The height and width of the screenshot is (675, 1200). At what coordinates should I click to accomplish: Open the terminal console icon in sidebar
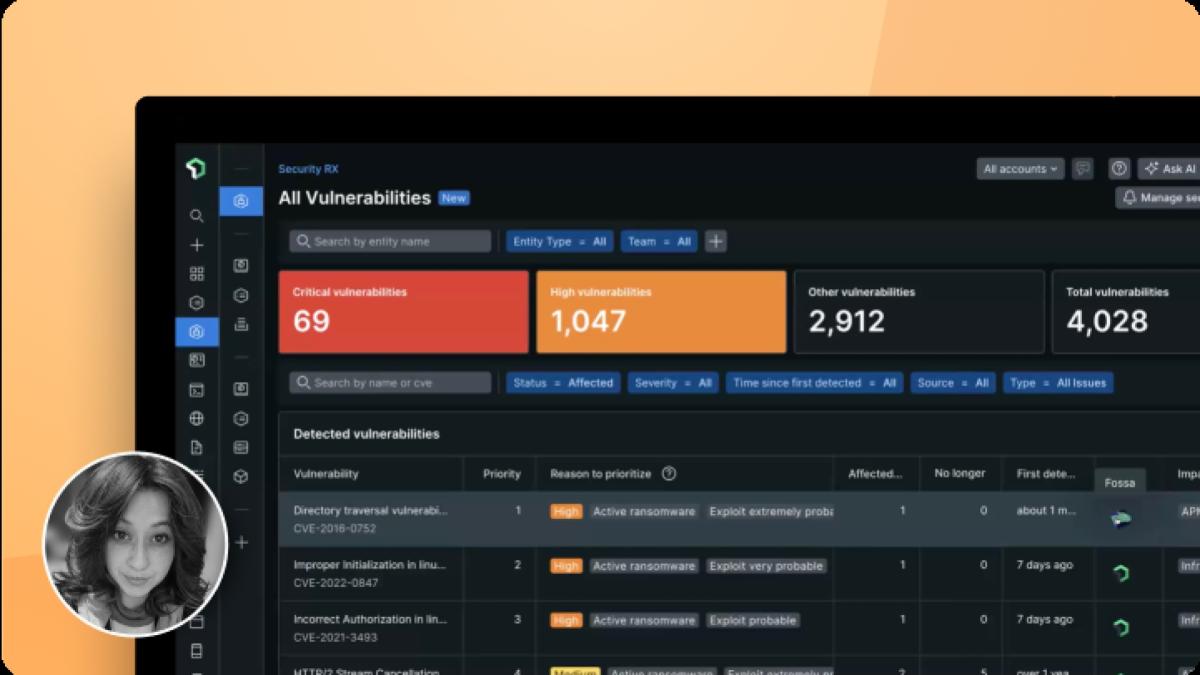point(197,390)
